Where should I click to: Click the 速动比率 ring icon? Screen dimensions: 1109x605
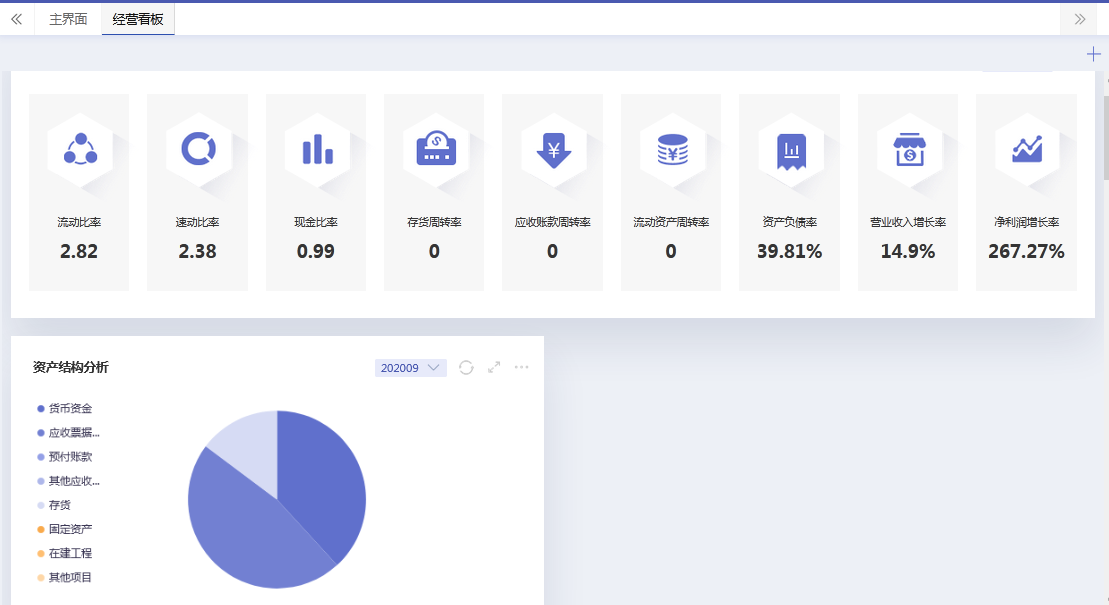click(197, 150)
